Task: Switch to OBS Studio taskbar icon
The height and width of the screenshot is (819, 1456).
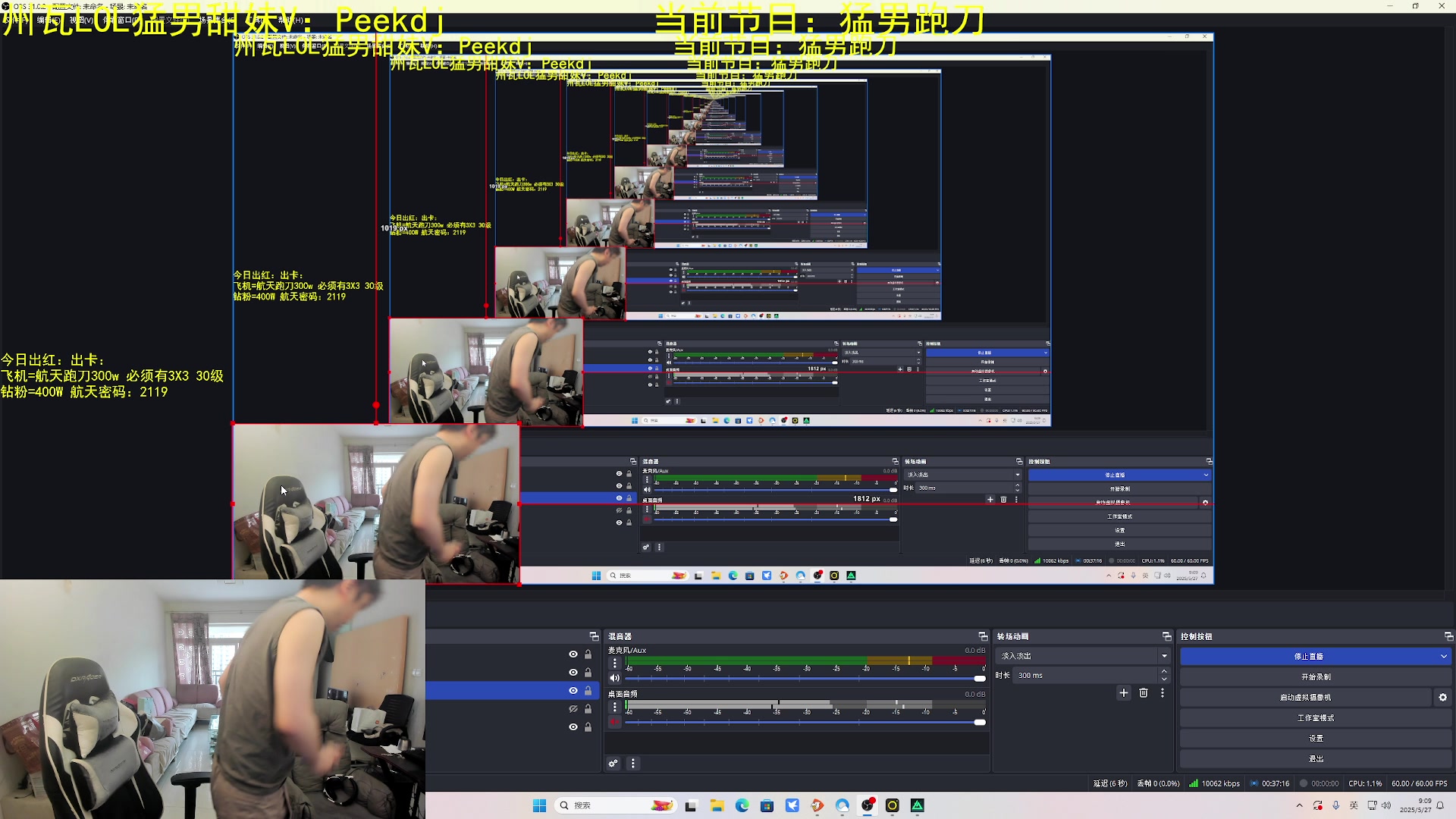Action: [868, 805]
